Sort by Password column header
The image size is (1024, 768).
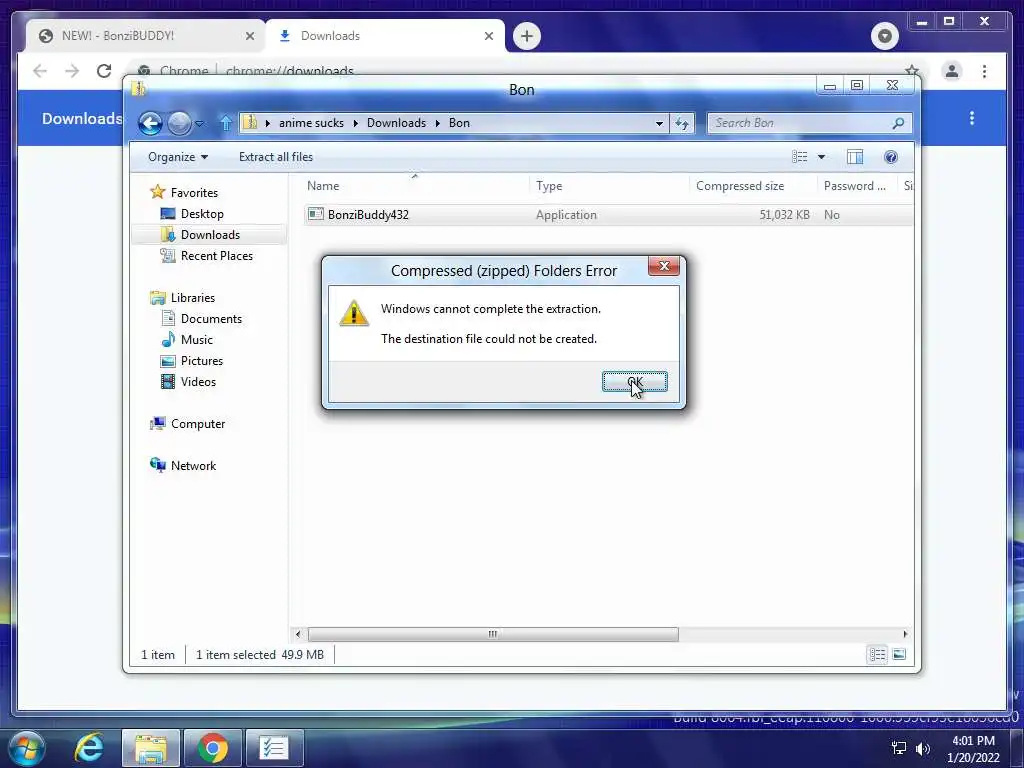pyautogui.click(x=857, y=186)
